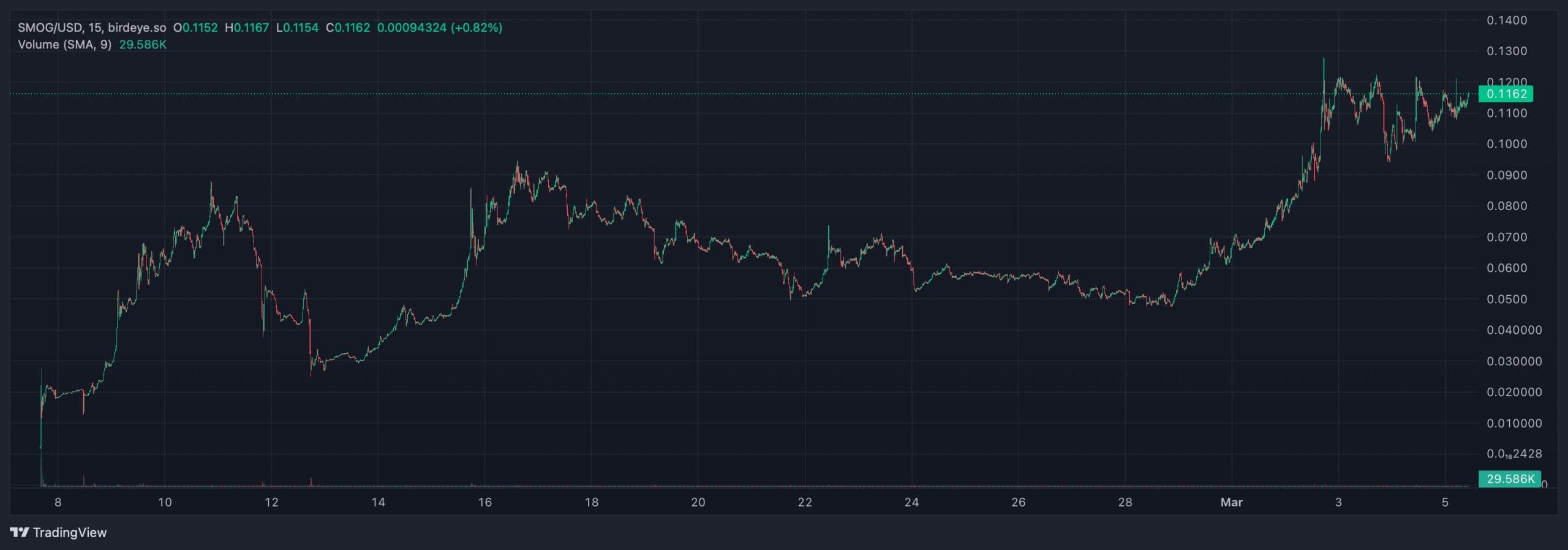Select the SMOG/USD symbol title
This screenshot has width=1568, height=550.
[51, 28]
